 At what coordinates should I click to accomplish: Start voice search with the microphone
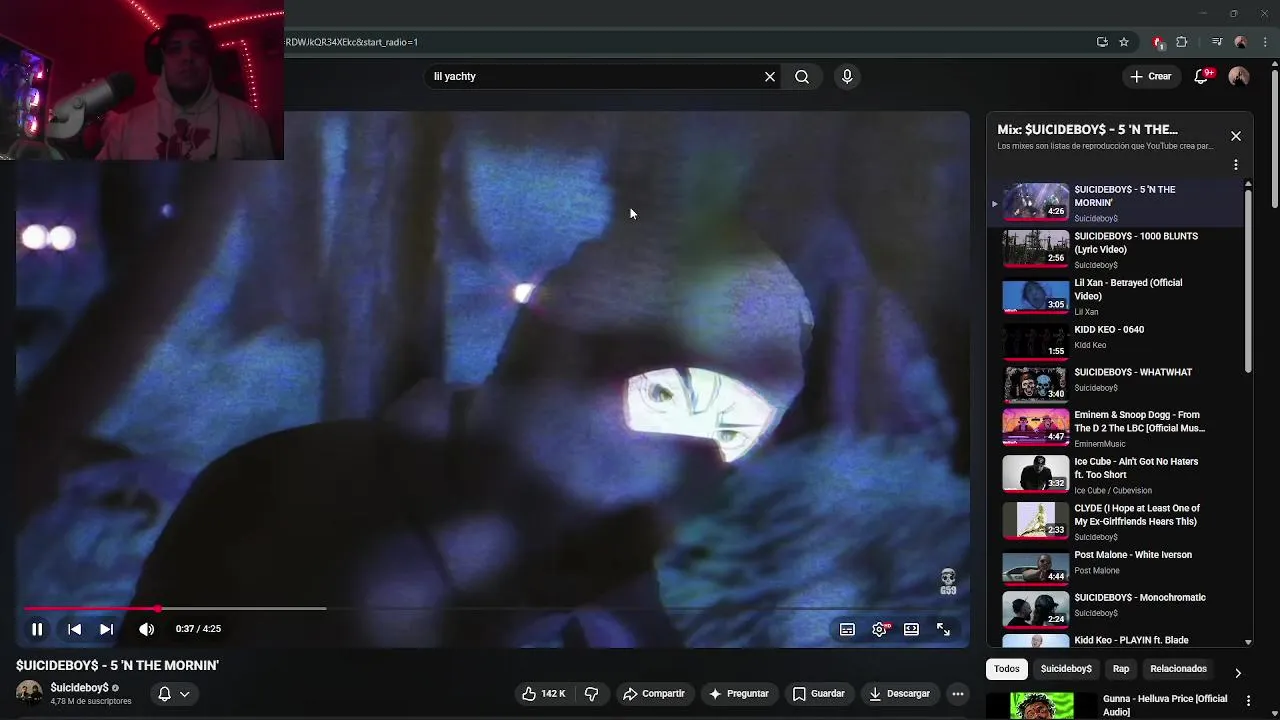(847, 76)
